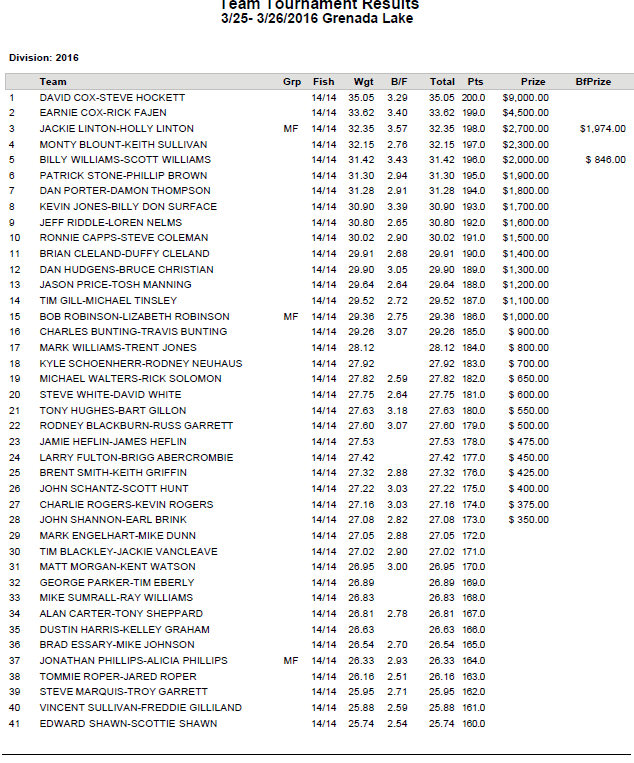634x763 pixels.
Task: Click the $ 350.00 prize for rank 28
Action: click(528, 520)
